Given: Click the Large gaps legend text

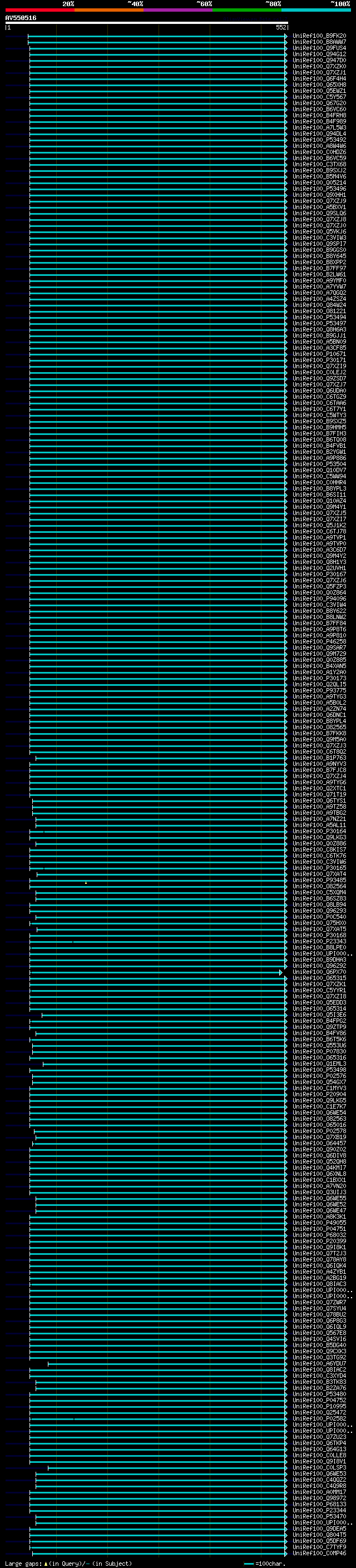Looking at the screenshot, I should tap(68, 1563).
